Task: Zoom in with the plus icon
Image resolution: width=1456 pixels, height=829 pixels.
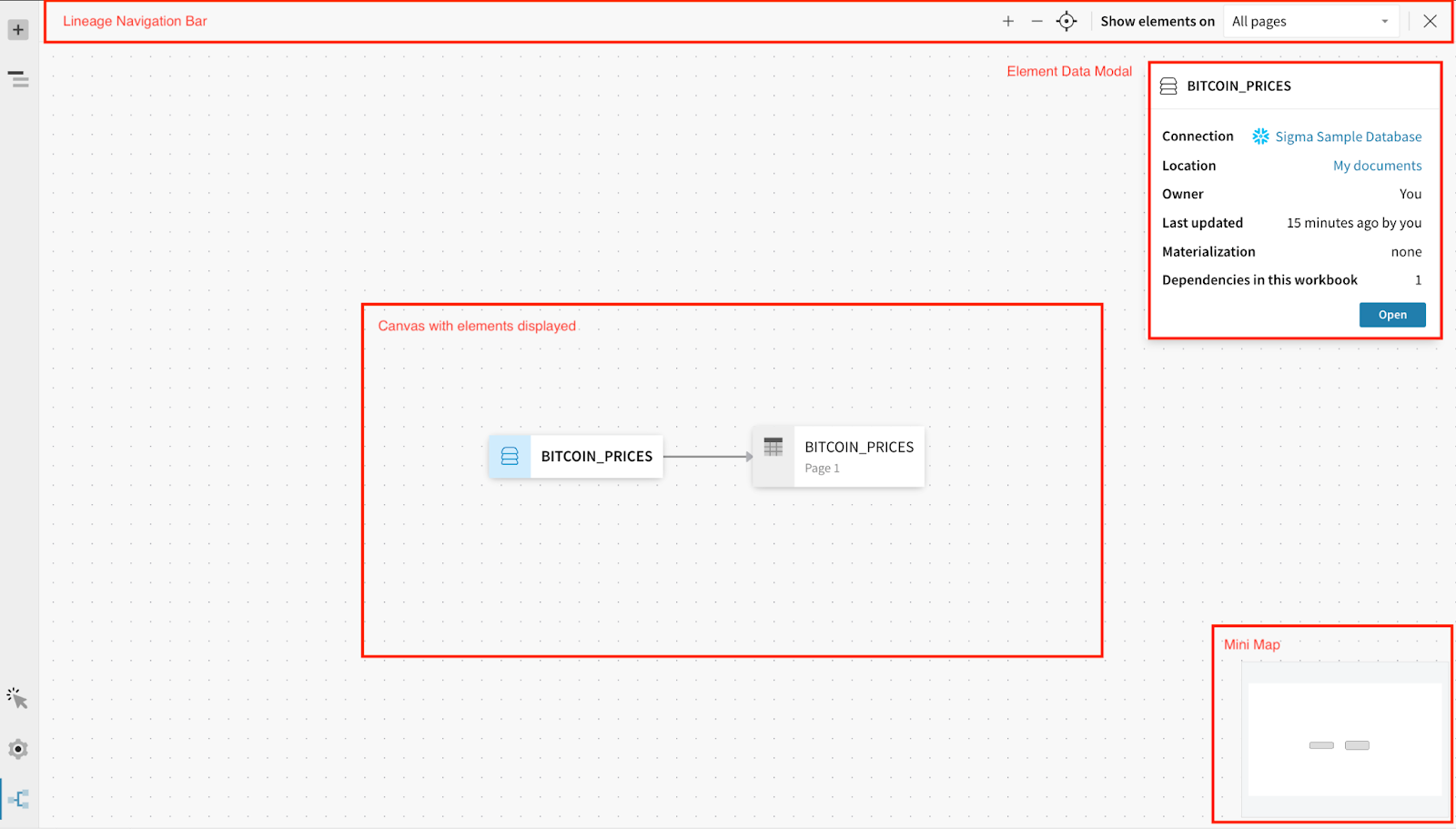Action: tap(1008, 21)
